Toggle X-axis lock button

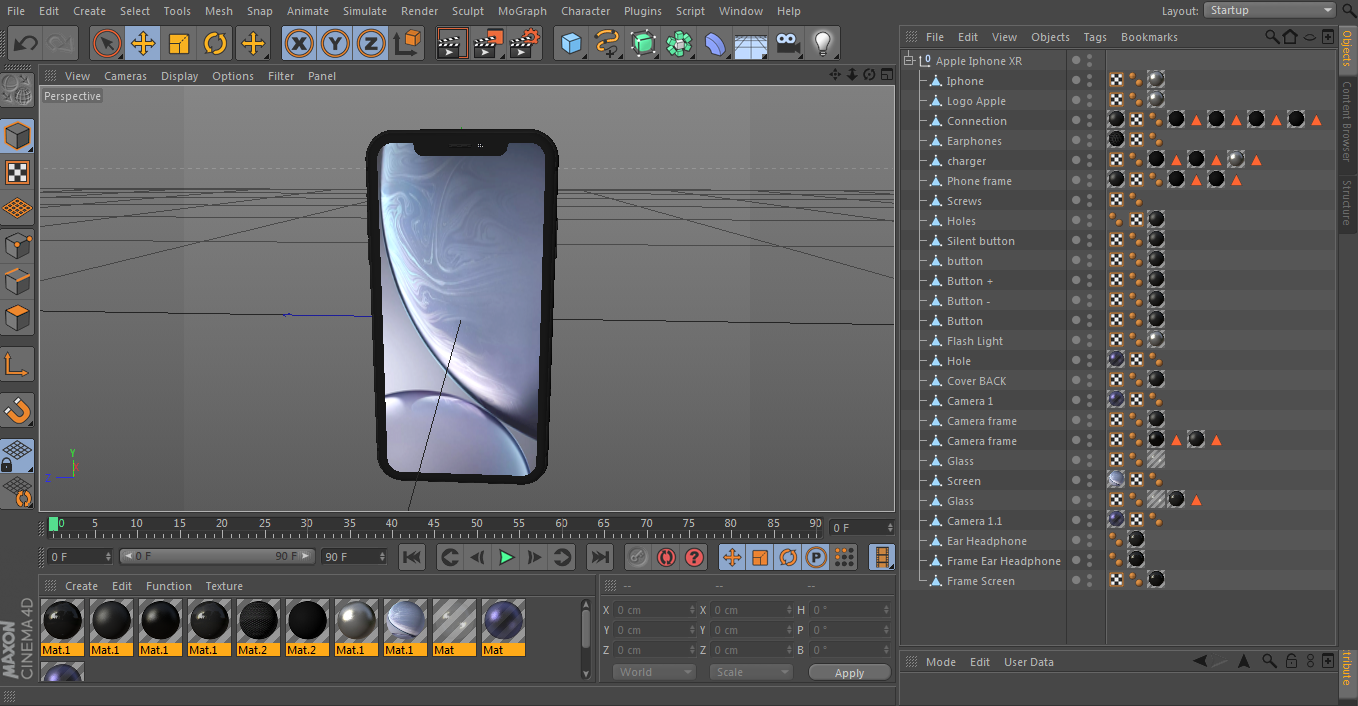(x=299, y=44)
